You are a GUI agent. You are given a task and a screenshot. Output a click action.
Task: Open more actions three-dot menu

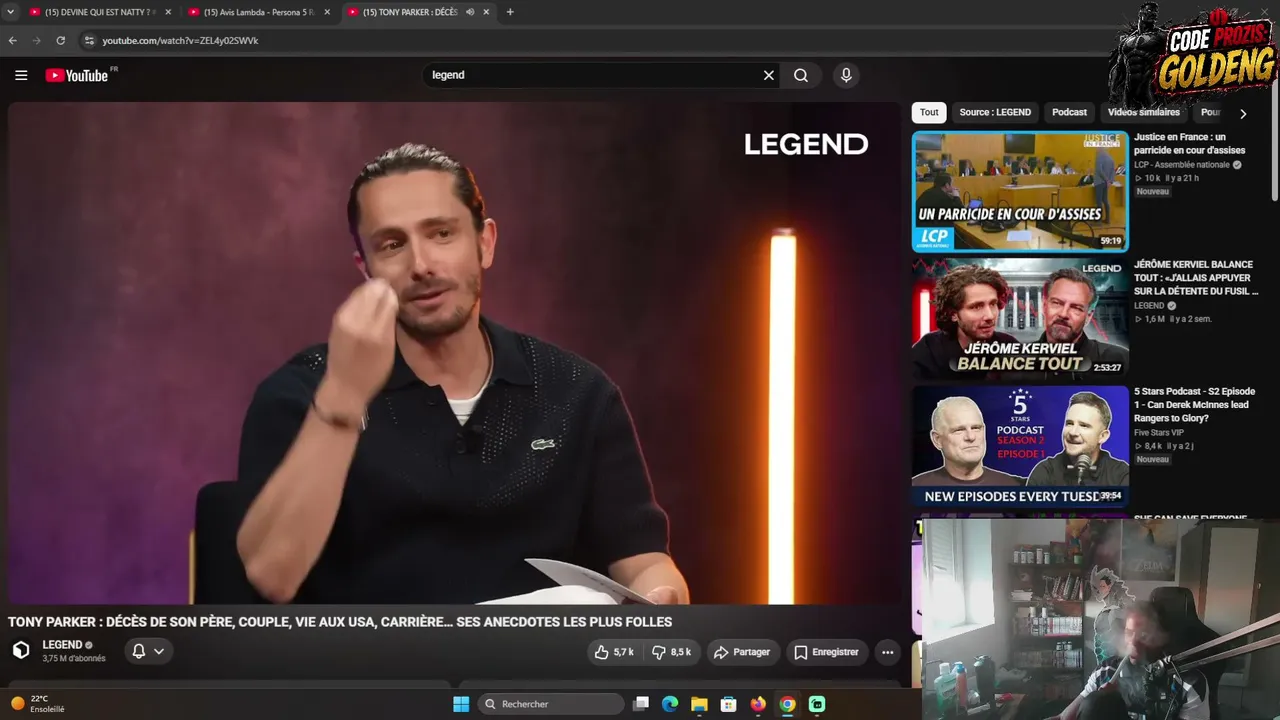[x=887, y=652]
